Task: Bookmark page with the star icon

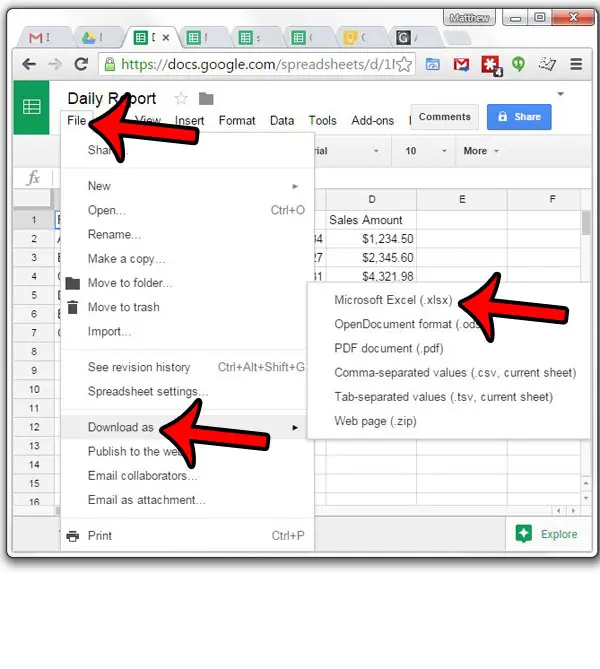Action: coord(404,64)
